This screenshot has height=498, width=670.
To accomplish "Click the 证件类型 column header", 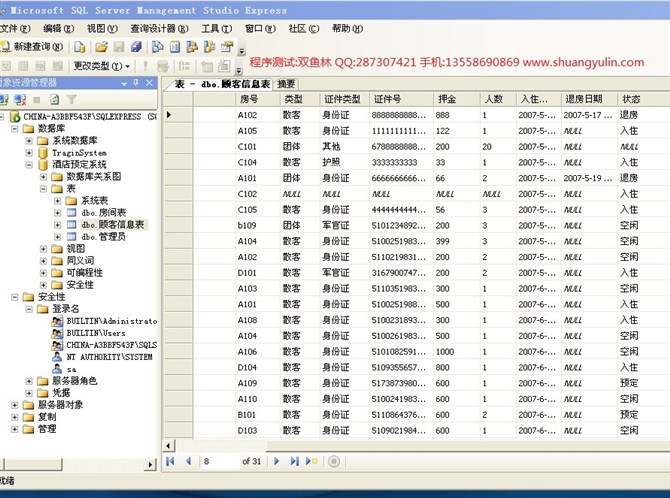I will pyautogui.click(x=344, y=99).
